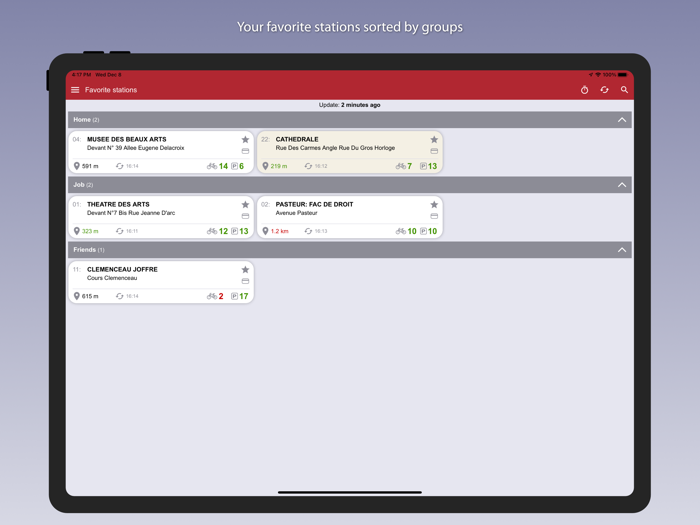This screenshot has height=525, width=700.
Task: Click card icon on Musee Des Beaux Arts
Action: (245, 151)
